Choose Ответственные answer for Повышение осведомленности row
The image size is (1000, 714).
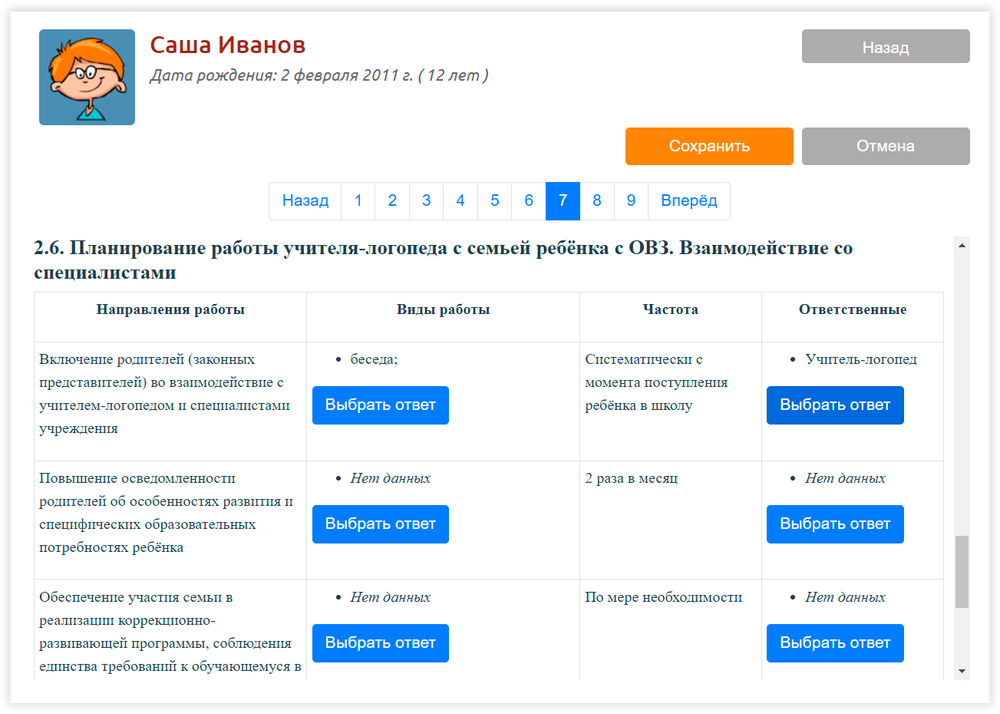pyautogui.click(x=835, y=524)
